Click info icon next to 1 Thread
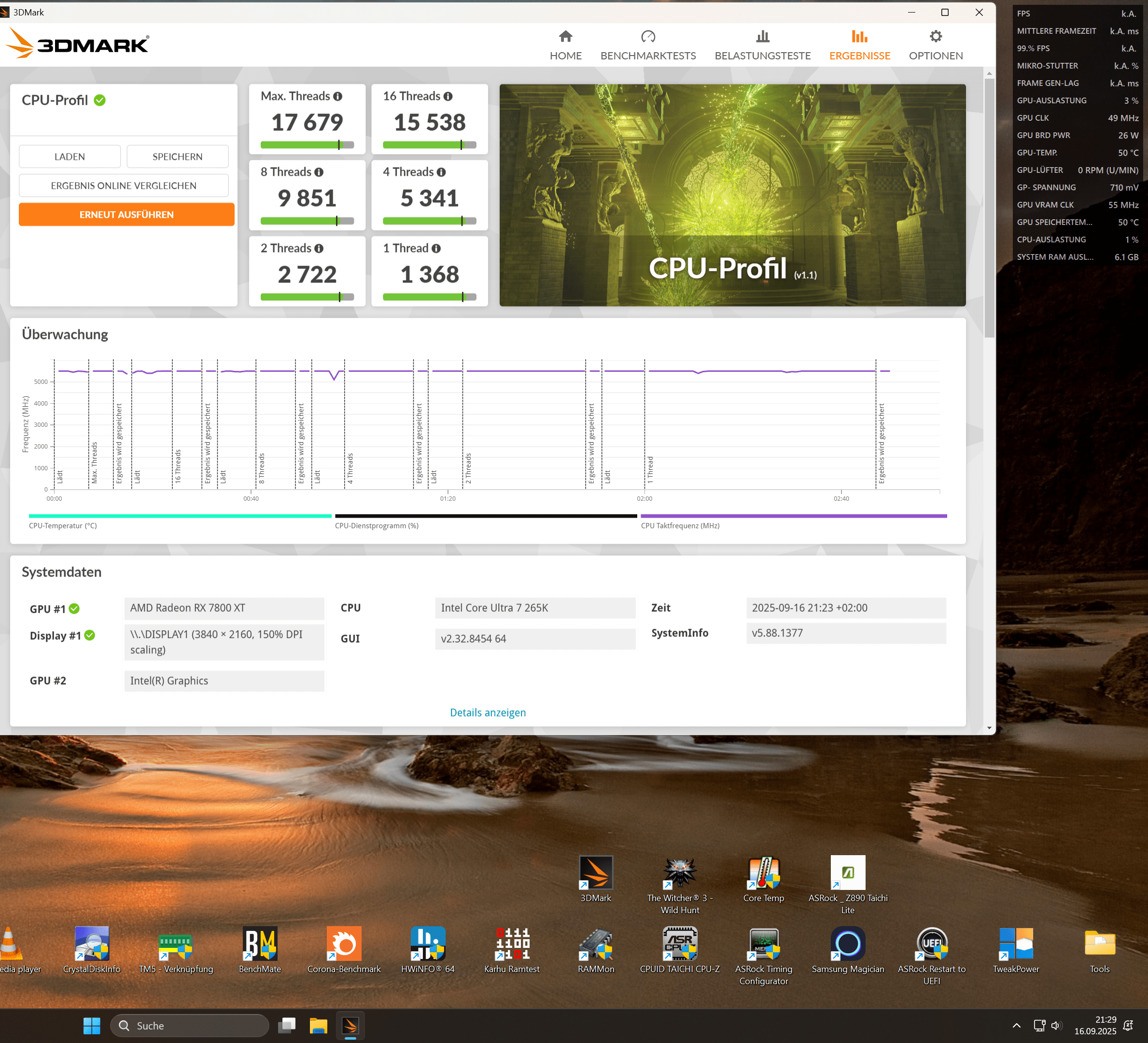The image size is (1148, 1043). click(x=436, y=248)
